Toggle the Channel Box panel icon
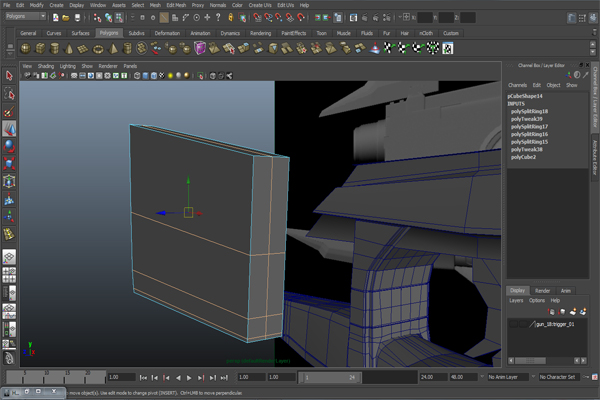This screenshot has height=400, width=600. [x=593, y=18]
